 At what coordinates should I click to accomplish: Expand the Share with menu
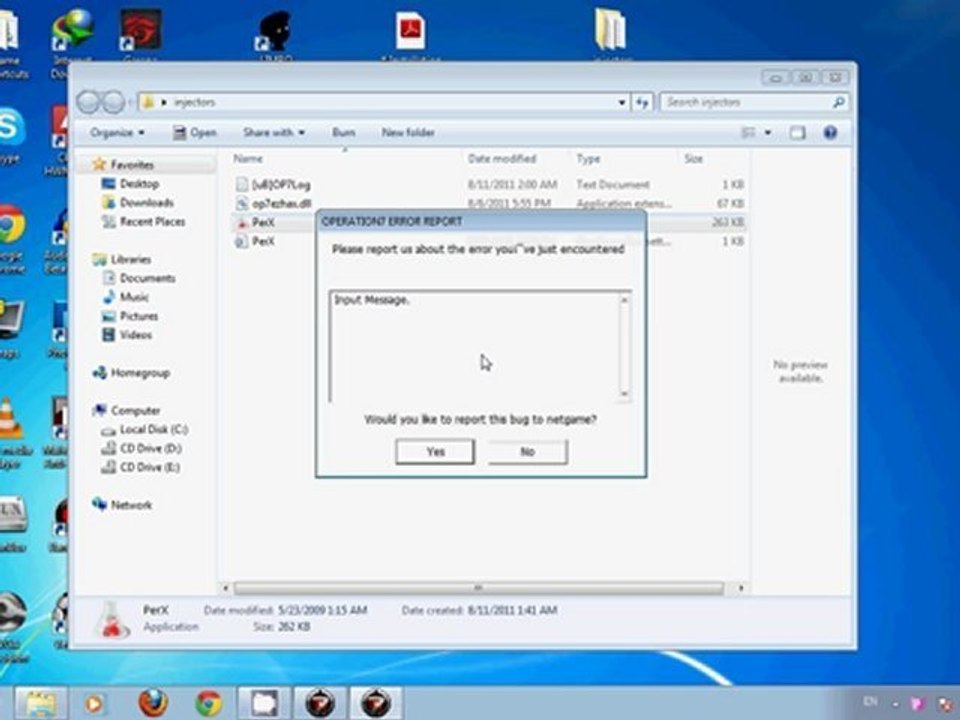(x=274, y=132)
